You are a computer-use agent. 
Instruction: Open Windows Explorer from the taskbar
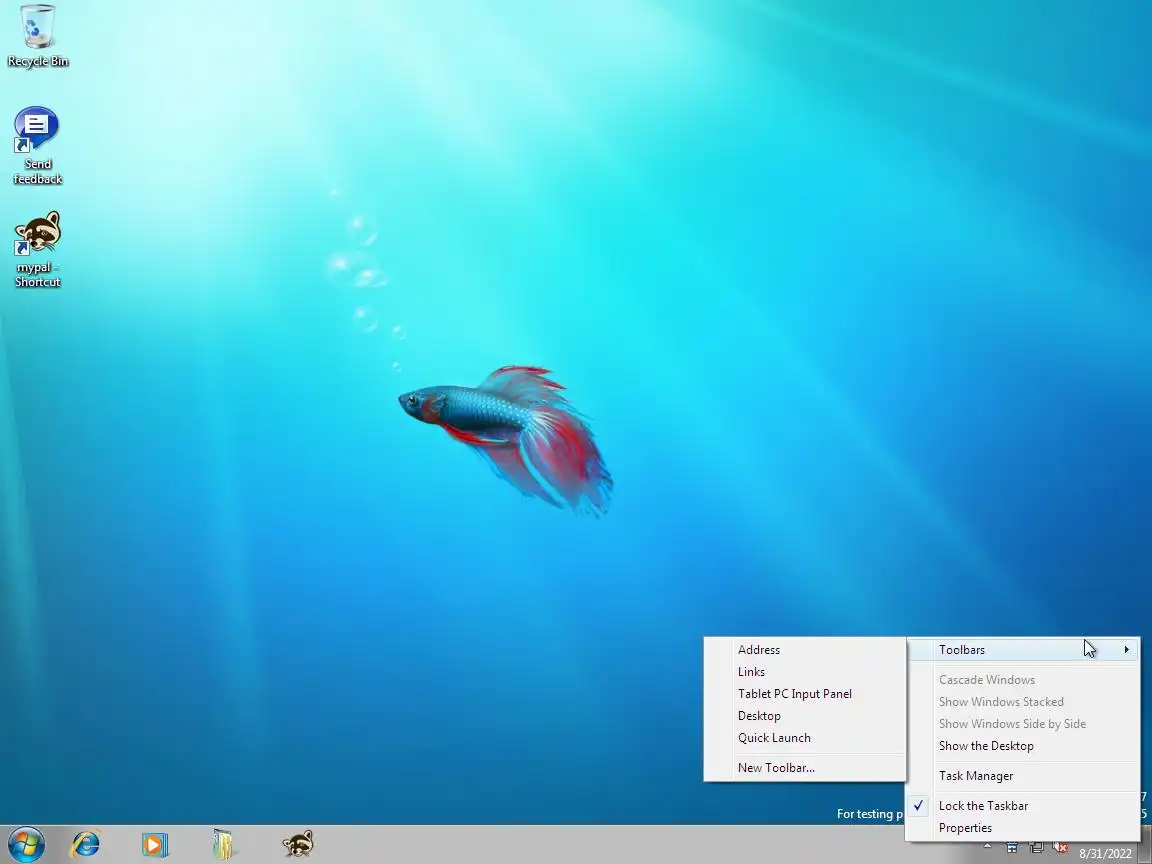point(223,844)
